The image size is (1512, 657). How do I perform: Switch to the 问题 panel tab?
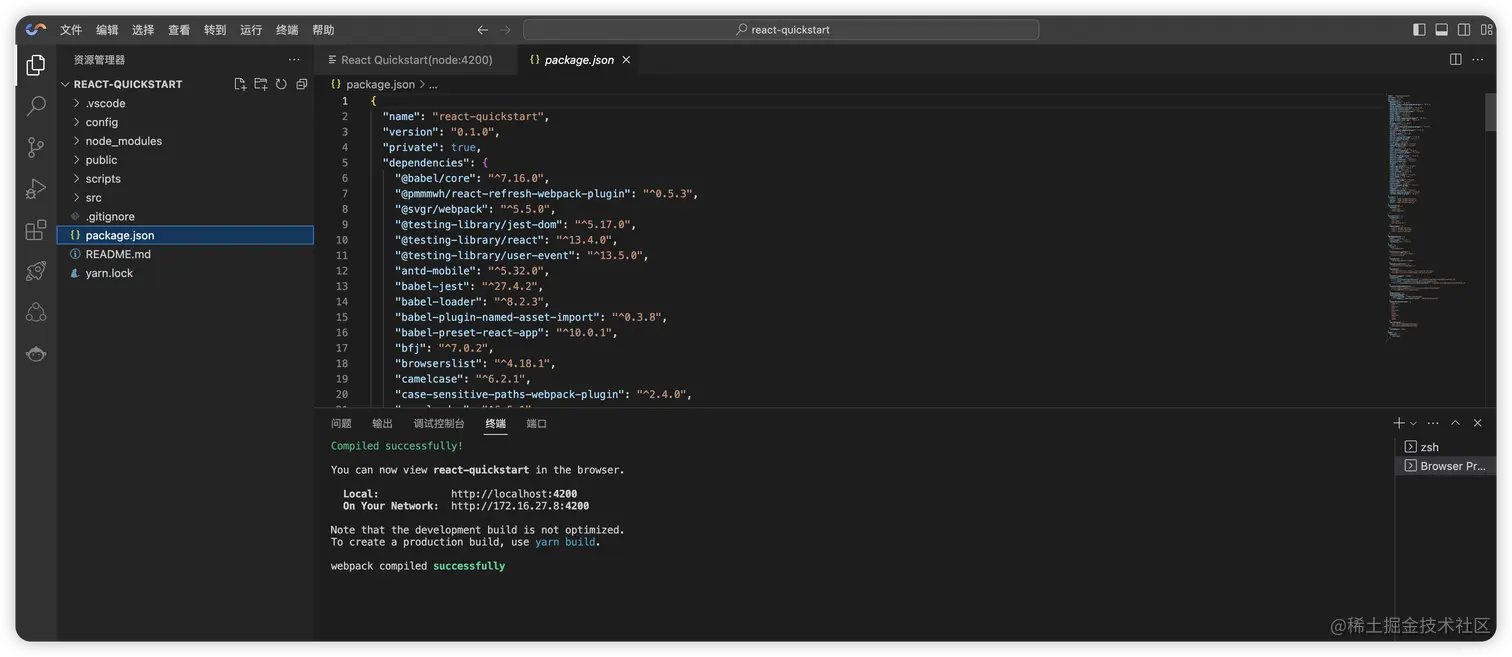[x=341, y=423]
